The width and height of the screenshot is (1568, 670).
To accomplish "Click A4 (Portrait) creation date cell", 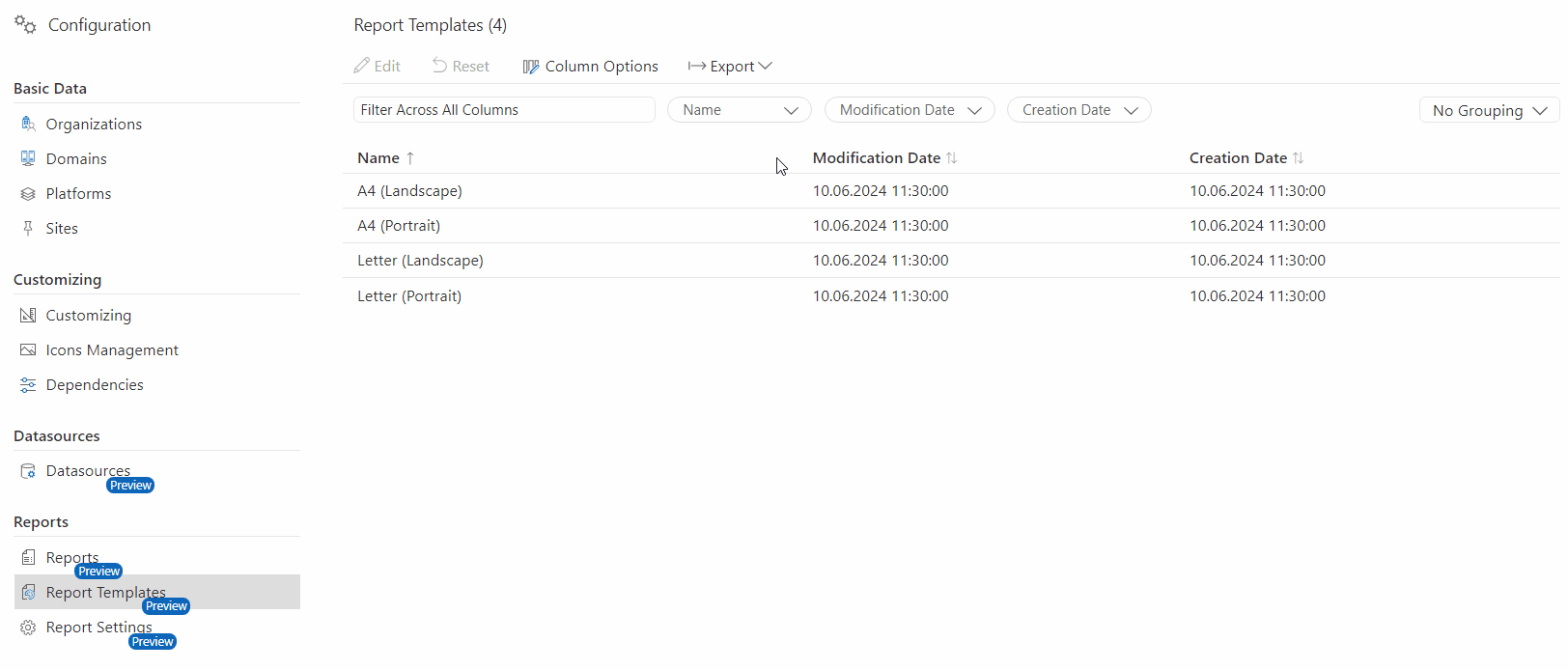I will (1257, 226).
